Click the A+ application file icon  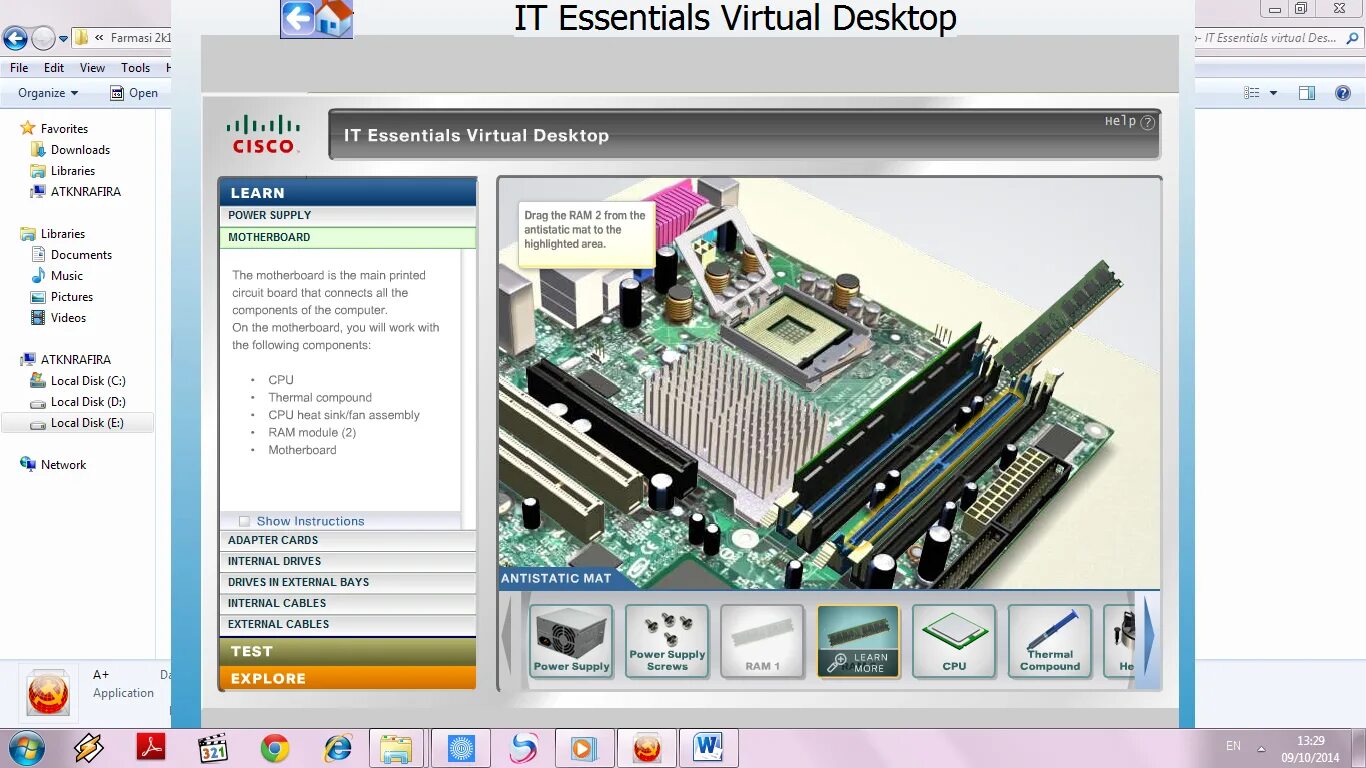pos(48,692)
